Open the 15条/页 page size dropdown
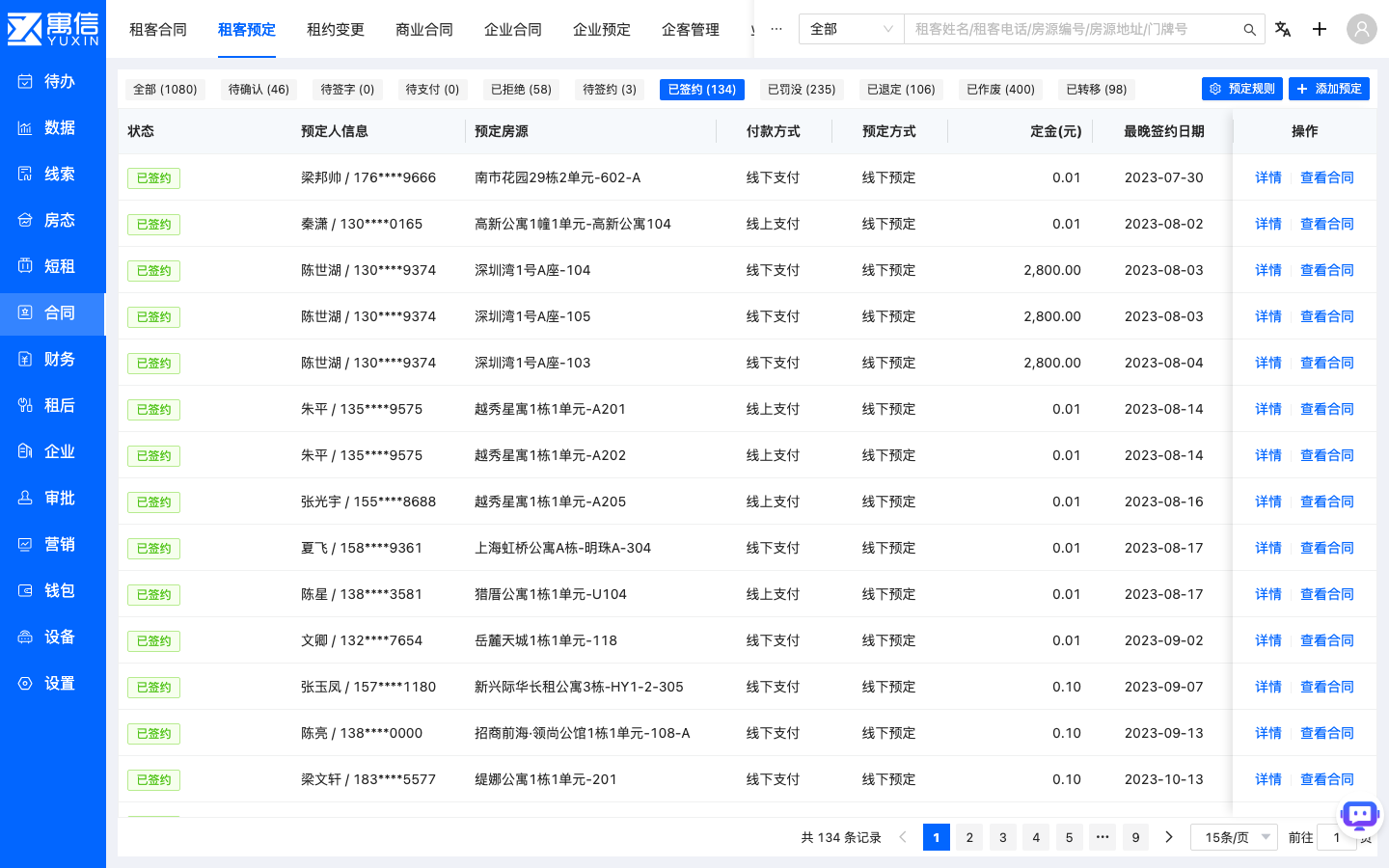This screenshot has width=1389, height=868. coord(1235,837)
